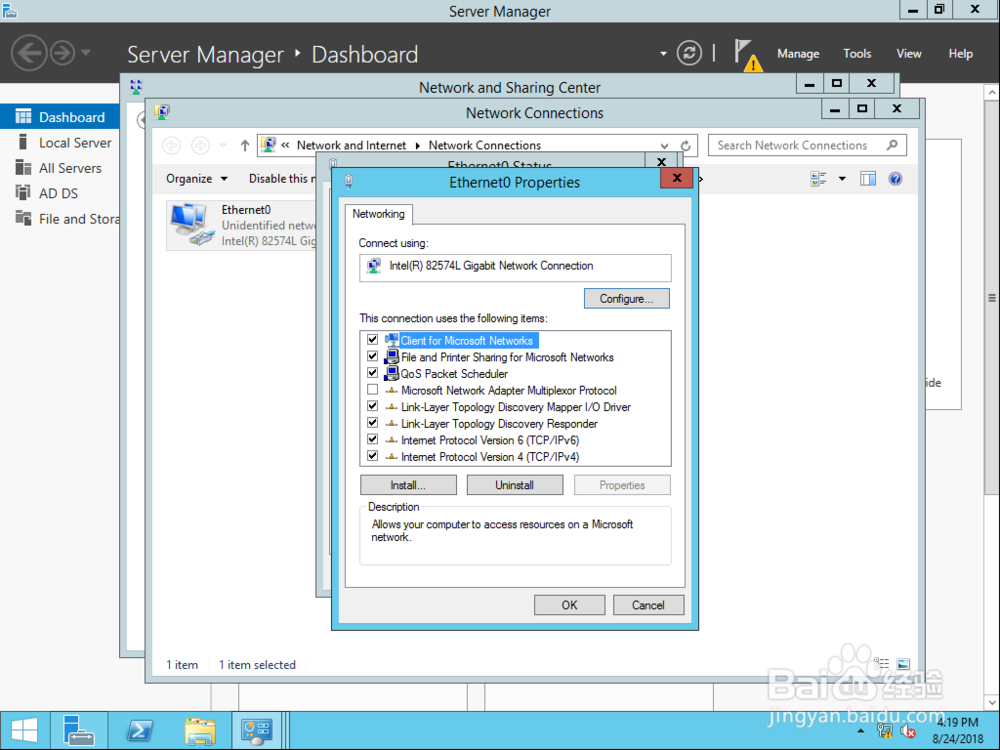The height and width of the screenshot is (750, 1000).
Task: Click Disable this network device command
Action: (x=282, y=179)
